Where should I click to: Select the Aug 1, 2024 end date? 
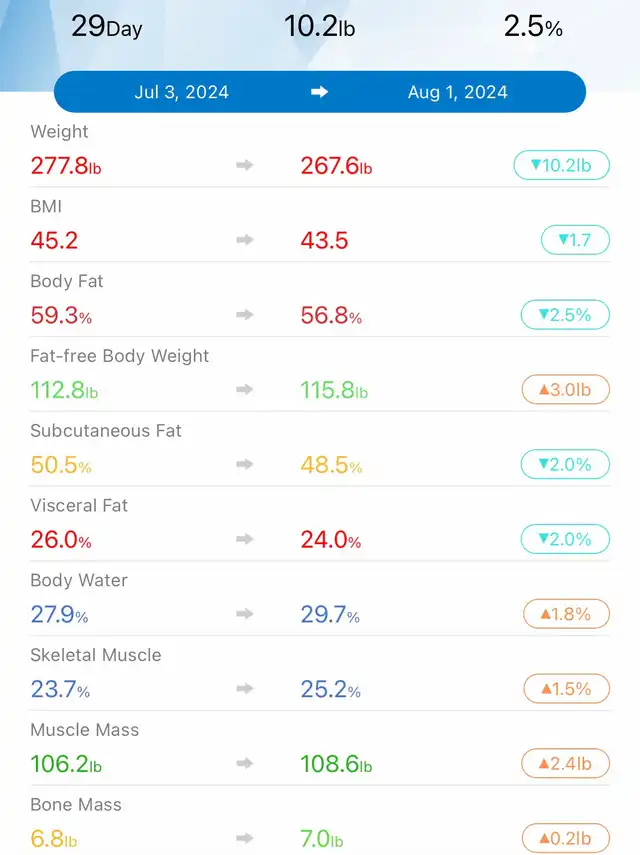click(x=458, y=92)
